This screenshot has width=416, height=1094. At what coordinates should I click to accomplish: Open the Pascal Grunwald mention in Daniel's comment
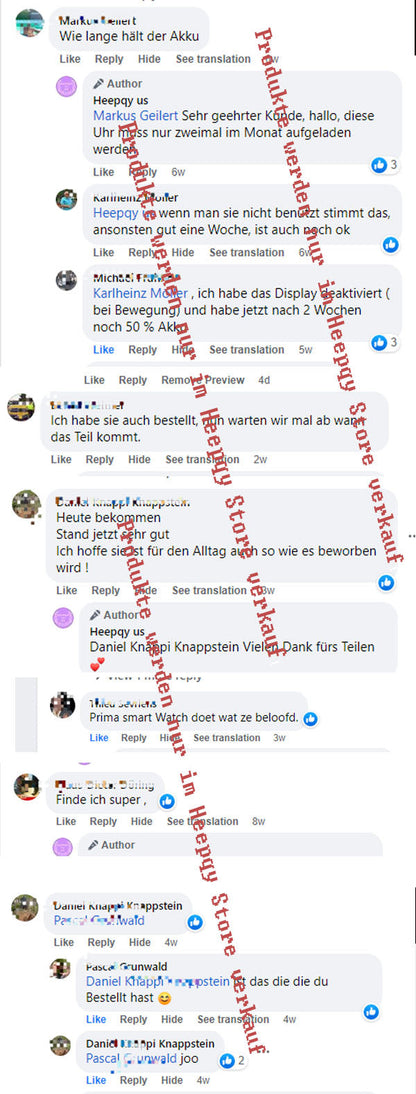click(x=99, y=920)
